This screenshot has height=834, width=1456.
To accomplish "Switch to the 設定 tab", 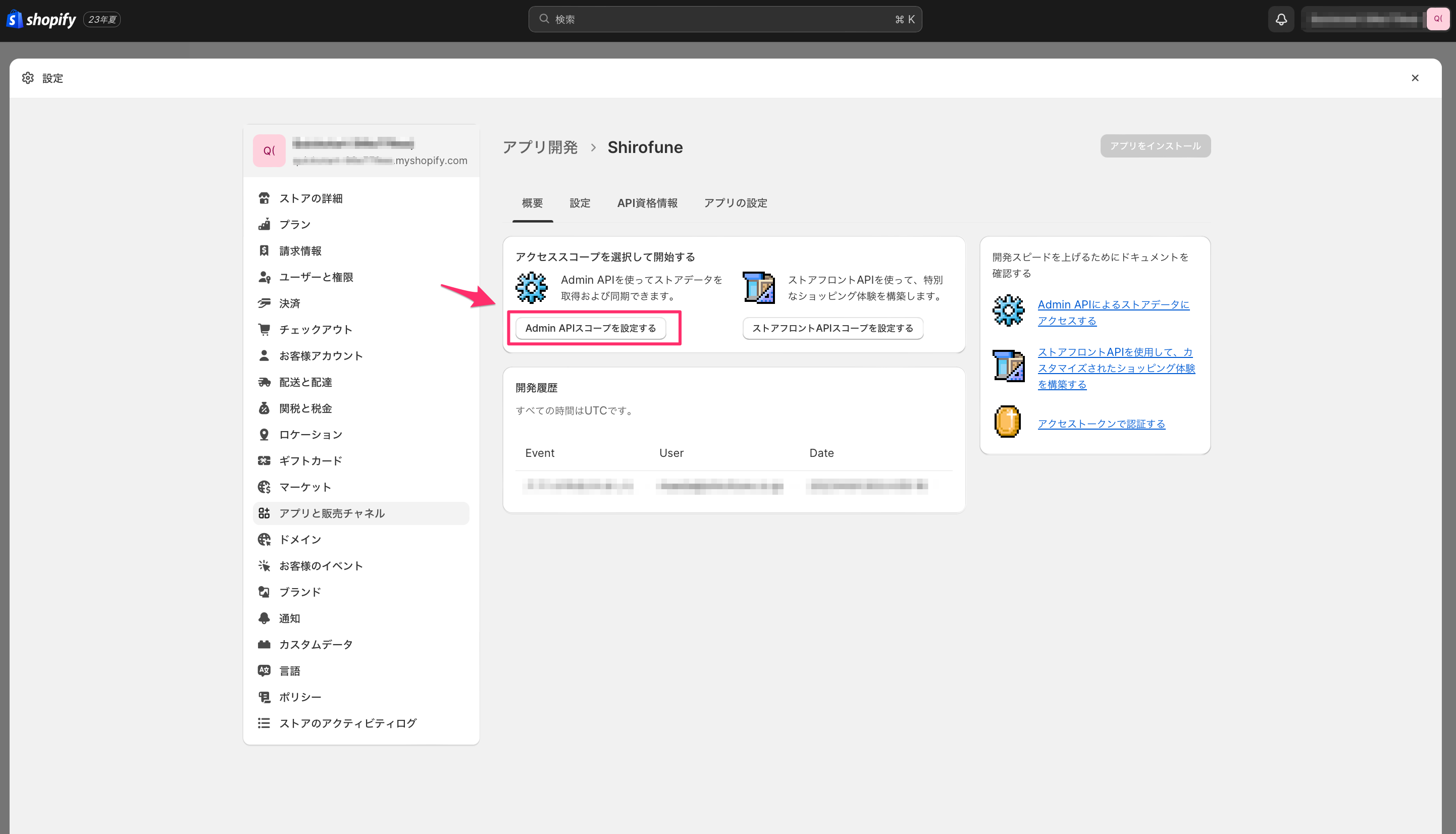I will (580, 203).
